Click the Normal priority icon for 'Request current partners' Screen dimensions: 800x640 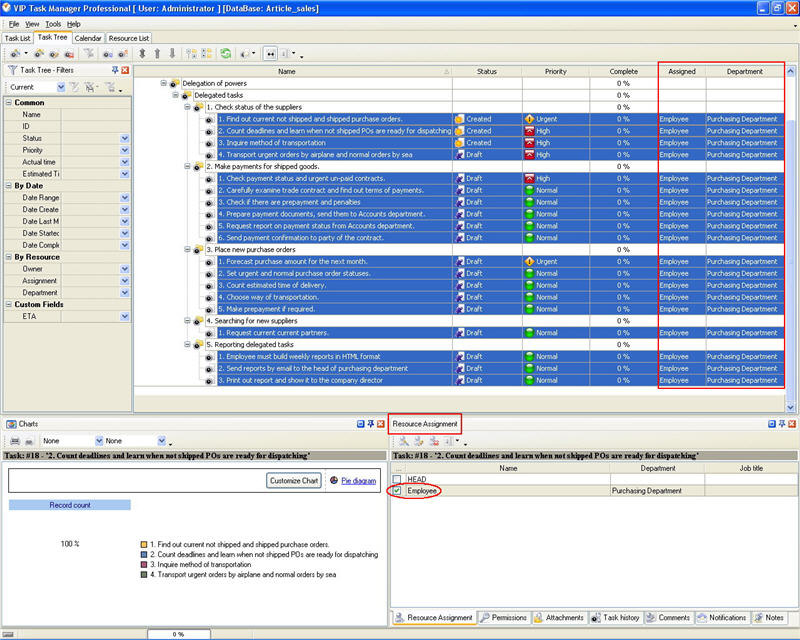click(530, 333)
